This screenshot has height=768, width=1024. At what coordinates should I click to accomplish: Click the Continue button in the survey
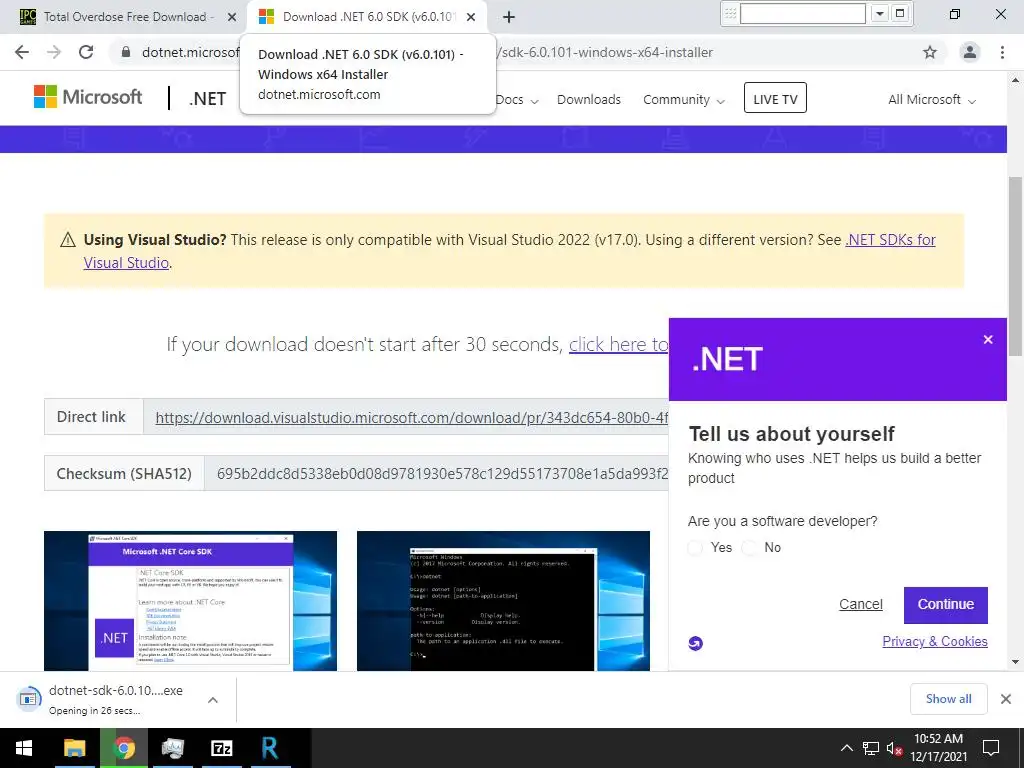(x=946, y=605)
